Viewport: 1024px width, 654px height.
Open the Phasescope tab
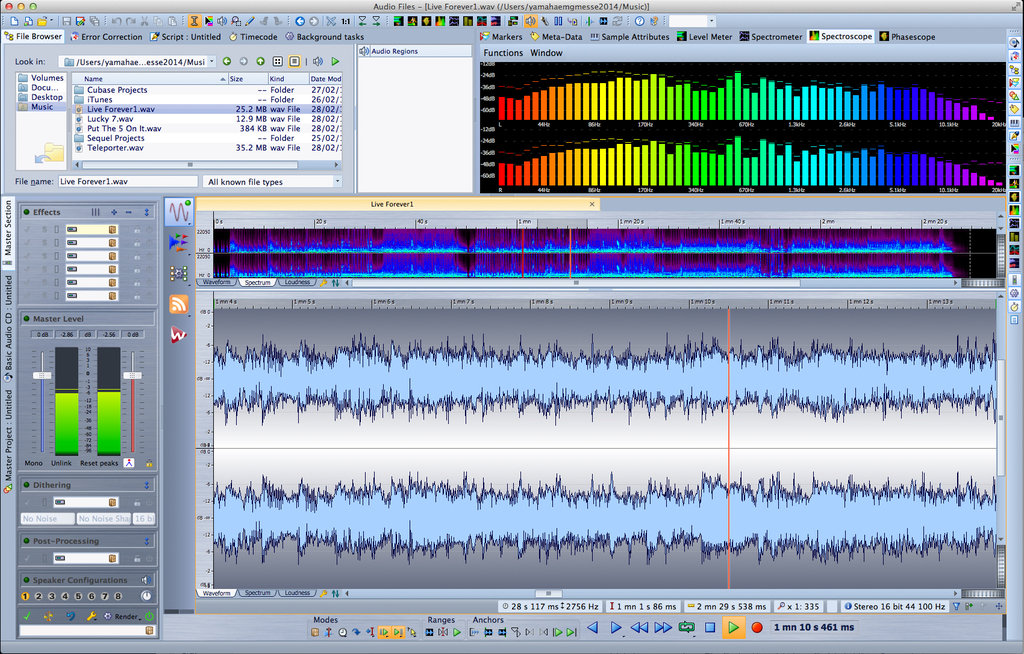(x=907, y=37)
